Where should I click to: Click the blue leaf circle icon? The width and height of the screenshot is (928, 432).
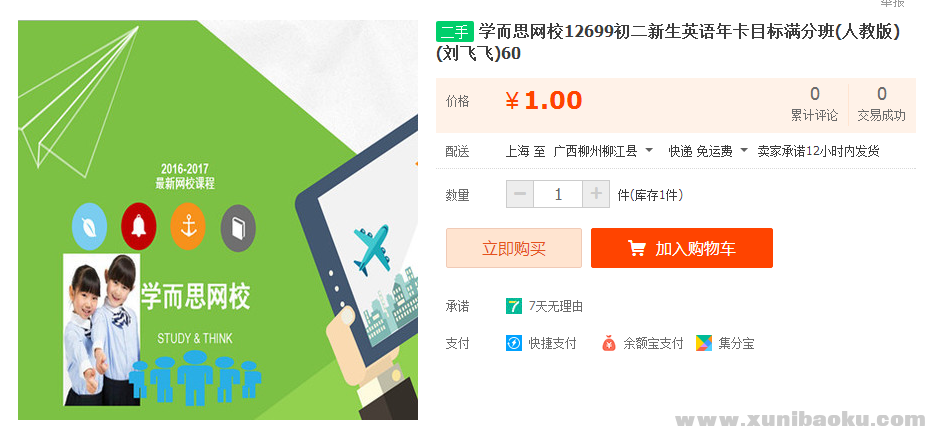tap(89, 227)
